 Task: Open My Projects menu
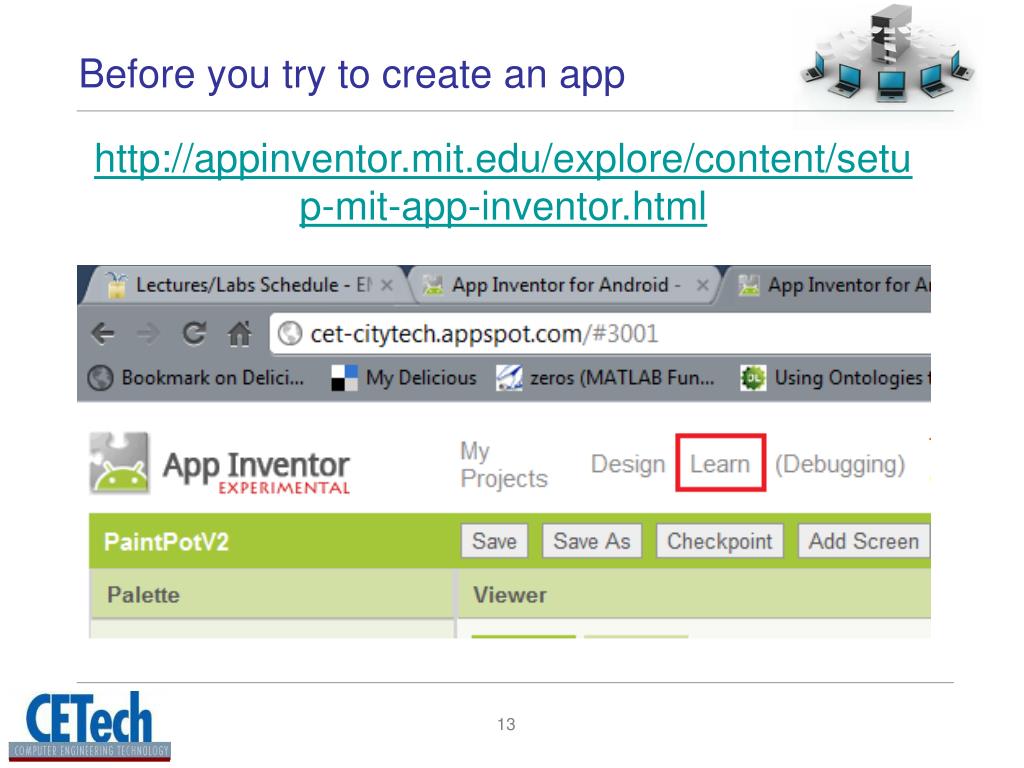(x=504, y=464)
